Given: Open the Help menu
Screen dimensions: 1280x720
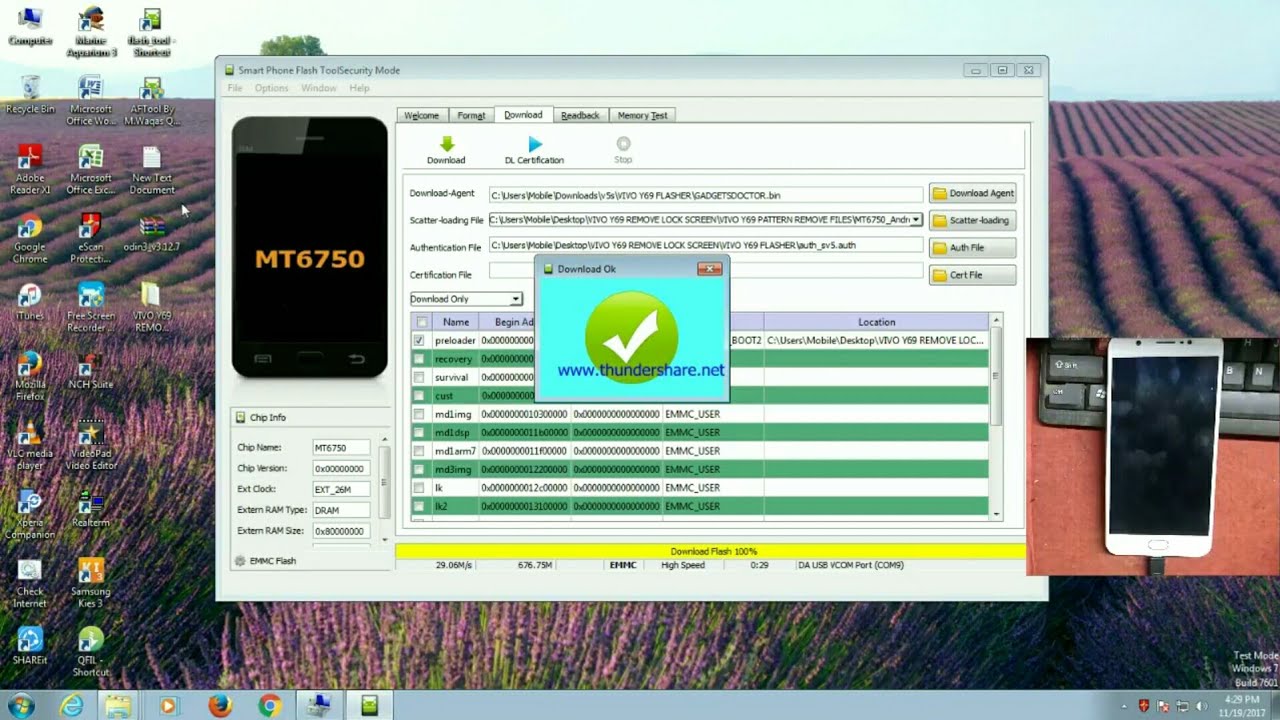Looking at the screenshot, I should (x=359, y=88).
